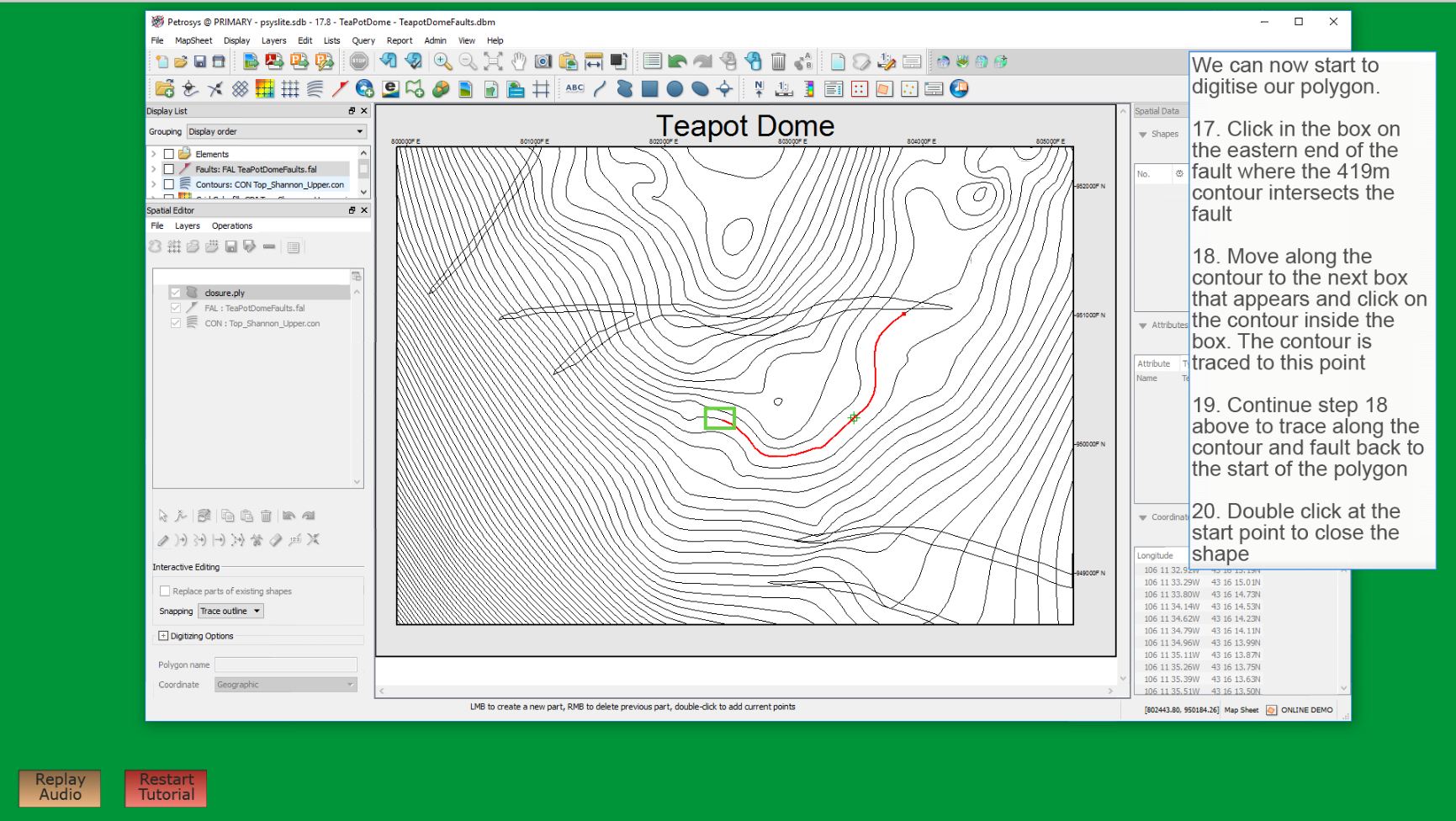Open the MapSheet menu
Image resolution: width=1456 pixels, height=821 pixels.
tap(193, 40)
